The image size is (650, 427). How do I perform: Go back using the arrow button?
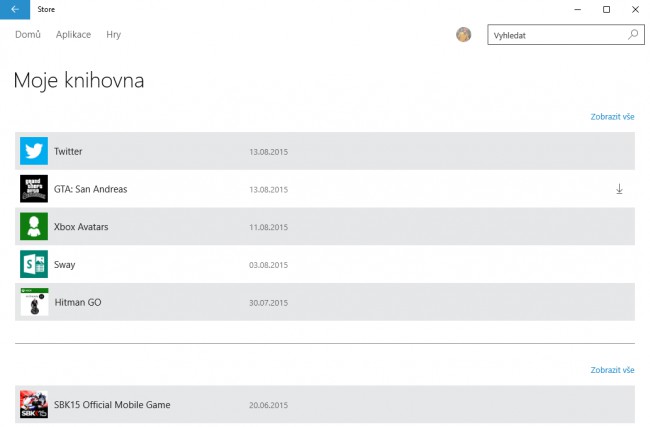click(15, 9)
